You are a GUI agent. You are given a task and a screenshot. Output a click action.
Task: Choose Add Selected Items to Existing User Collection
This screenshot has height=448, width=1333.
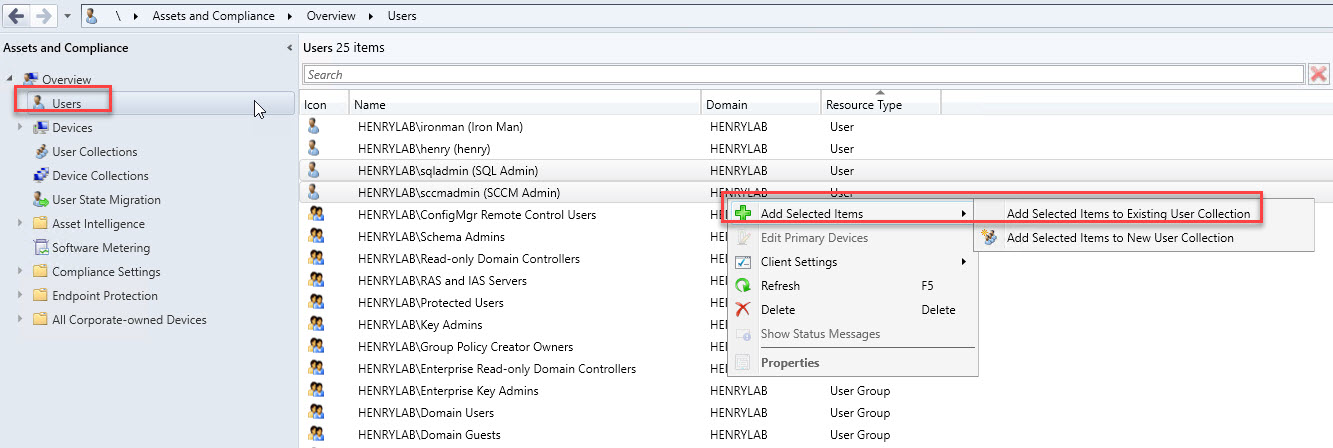[x=1128, y=214]
